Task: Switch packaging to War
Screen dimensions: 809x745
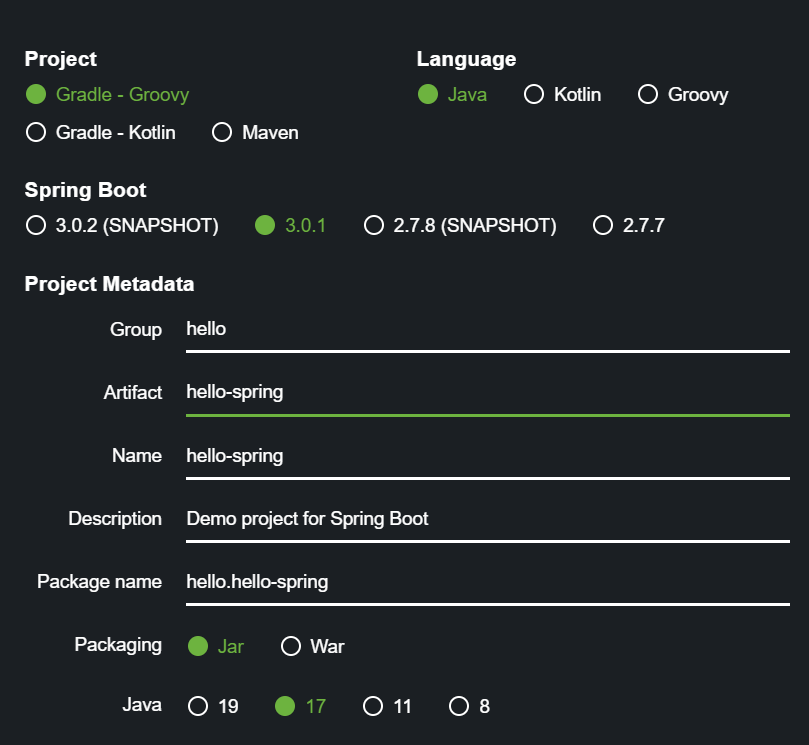Action: tap(291, 646)
